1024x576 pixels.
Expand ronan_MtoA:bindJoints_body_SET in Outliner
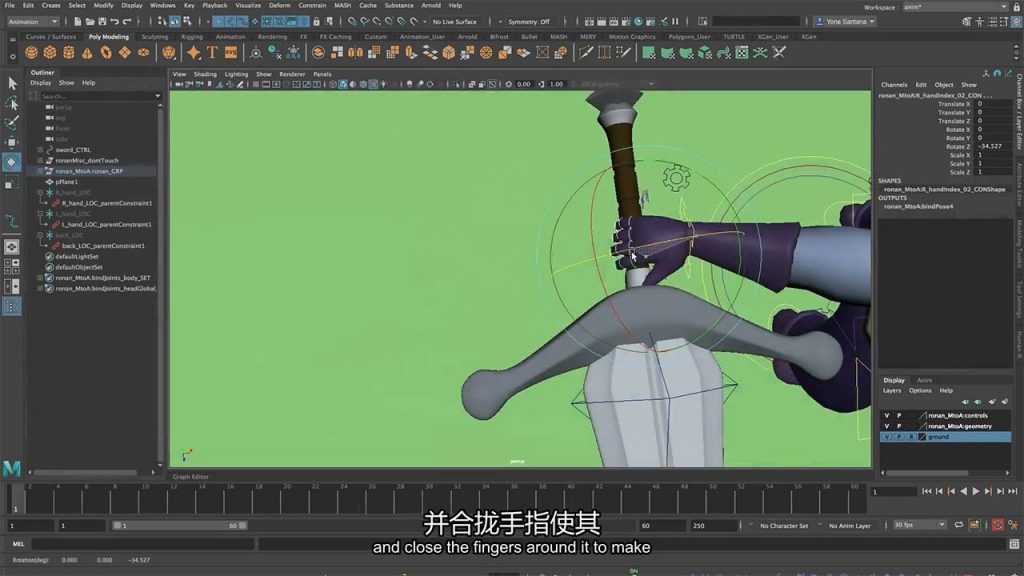[x=40, y=278]
